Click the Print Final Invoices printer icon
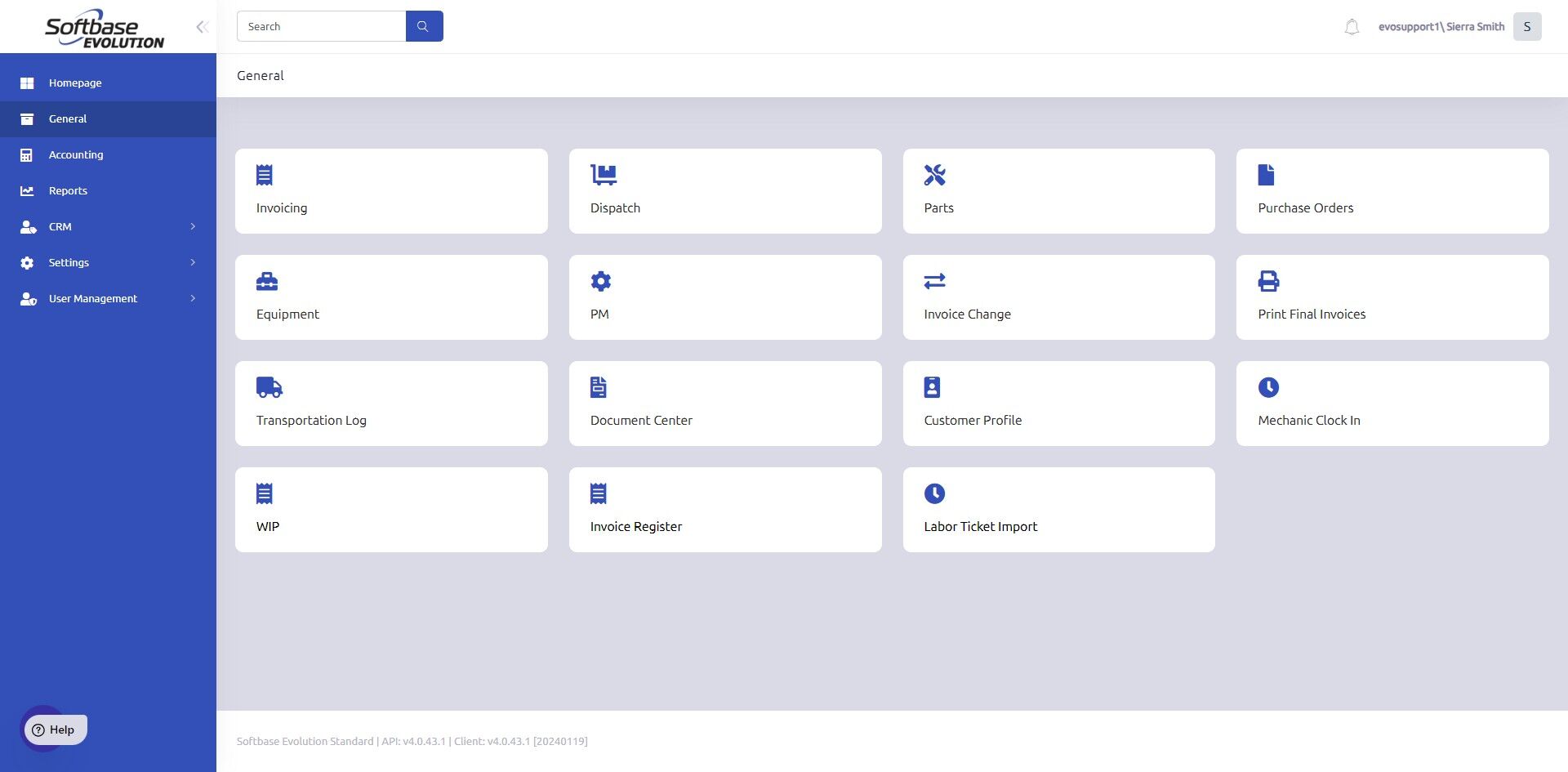The image size is (1568, 772). [x=1268, y=281]
